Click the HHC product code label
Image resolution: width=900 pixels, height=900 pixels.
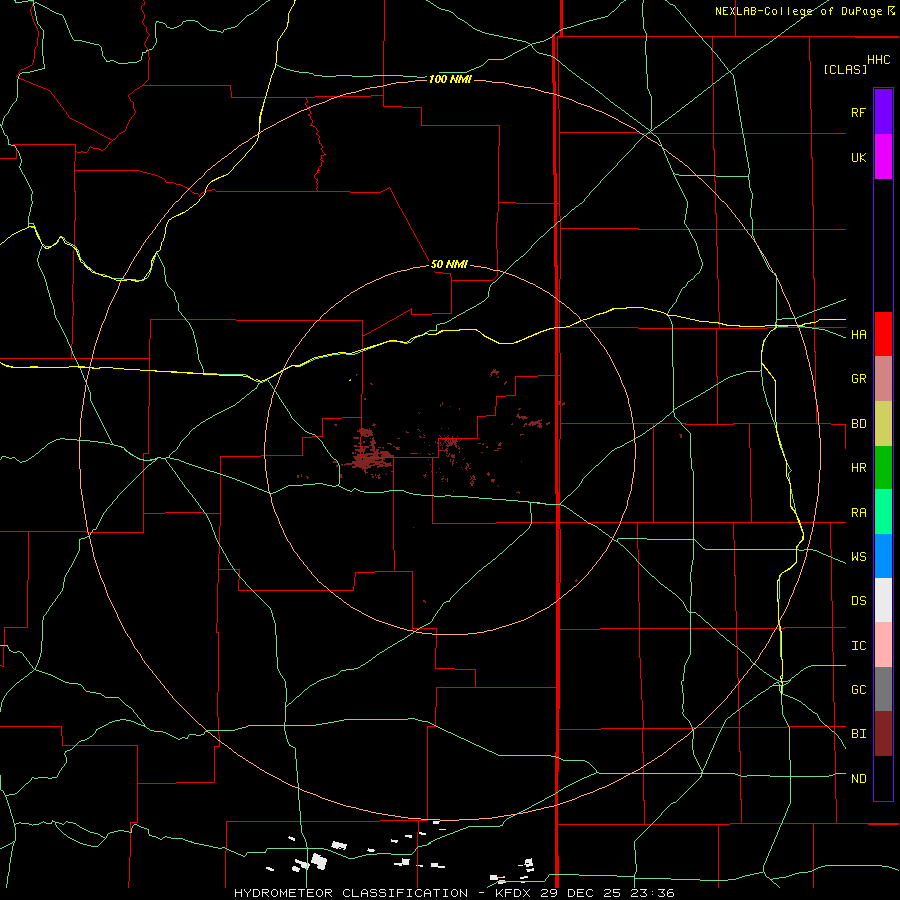coord(878,60)
